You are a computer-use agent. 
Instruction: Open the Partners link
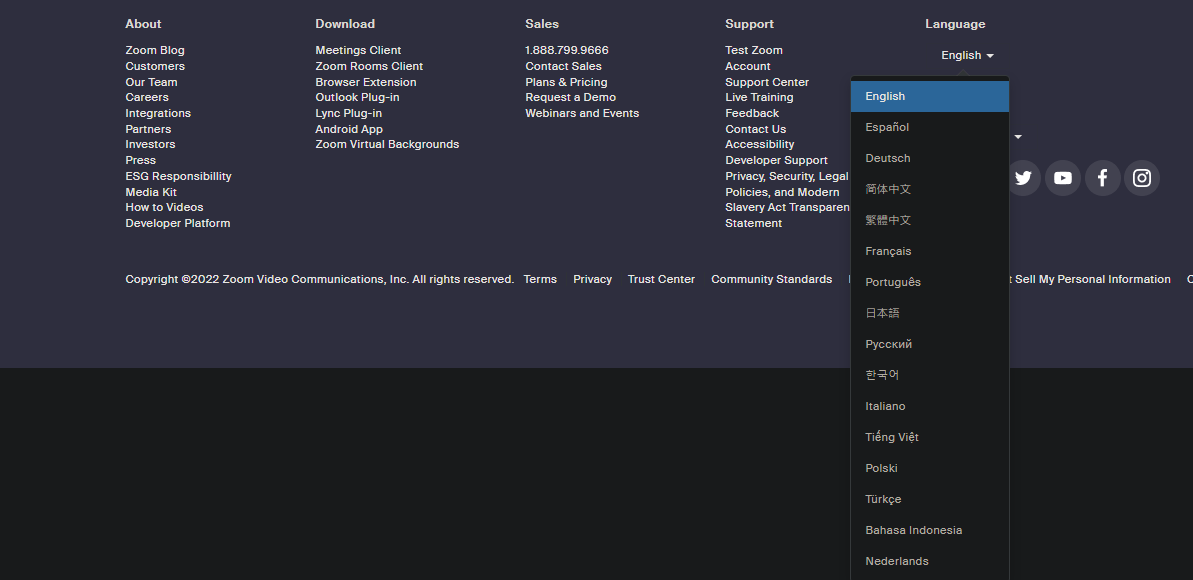148,129
